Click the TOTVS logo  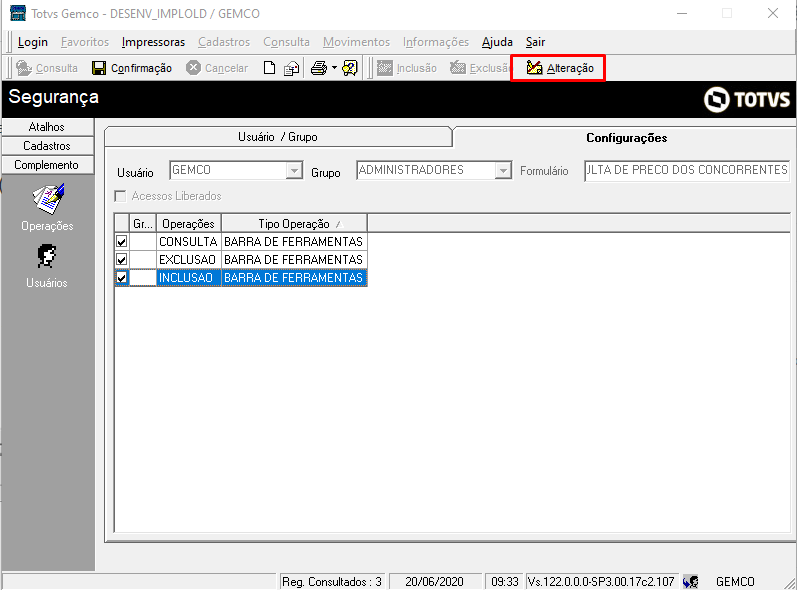pos(747,100)
